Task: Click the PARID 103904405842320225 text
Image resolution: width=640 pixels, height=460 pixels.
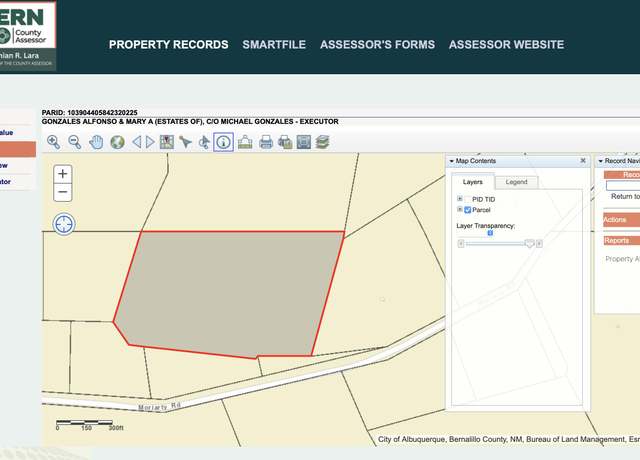Action: pyautogui.click(x=89, y=112)
